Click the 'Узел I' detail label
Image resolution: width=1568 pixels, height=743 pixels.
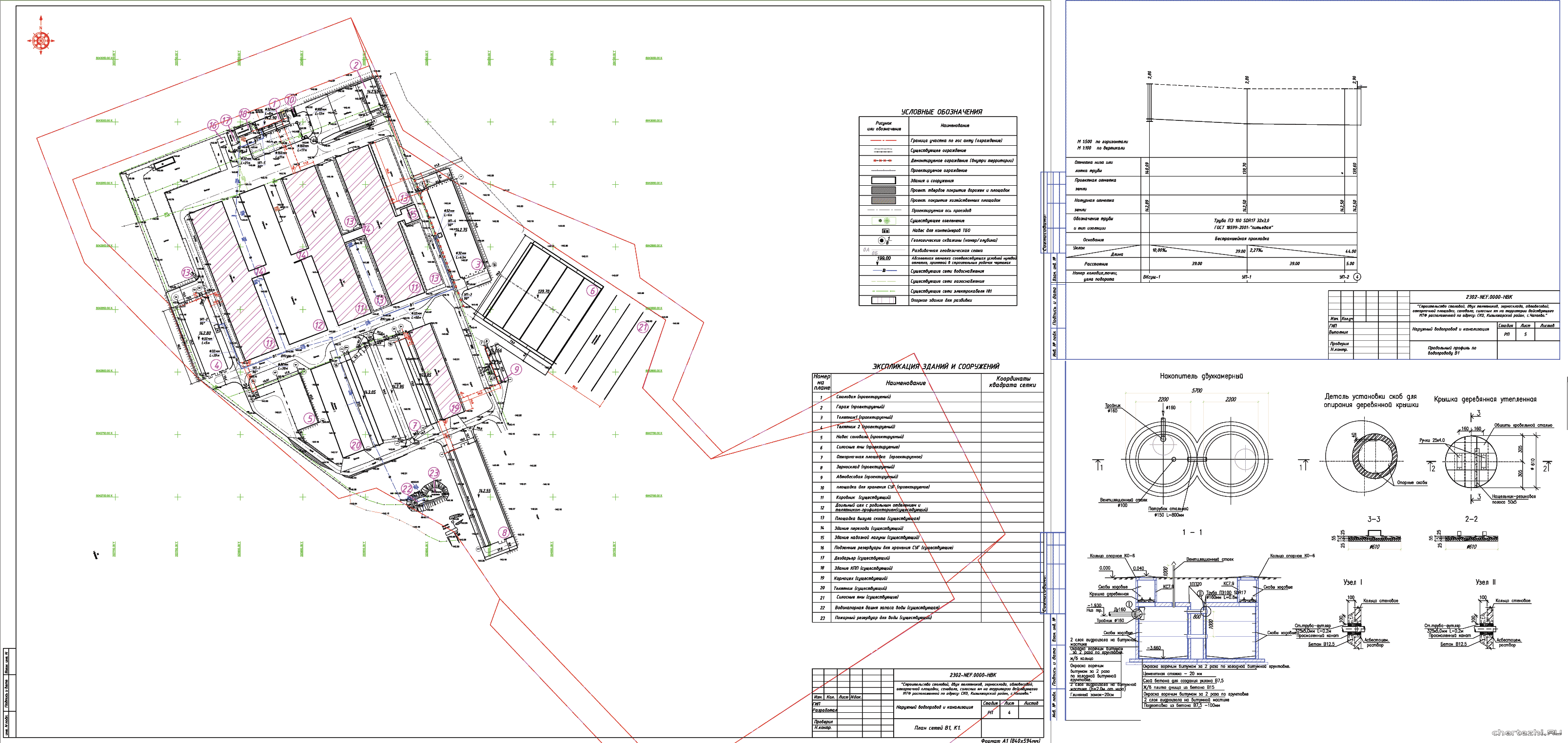(1352, 582)
